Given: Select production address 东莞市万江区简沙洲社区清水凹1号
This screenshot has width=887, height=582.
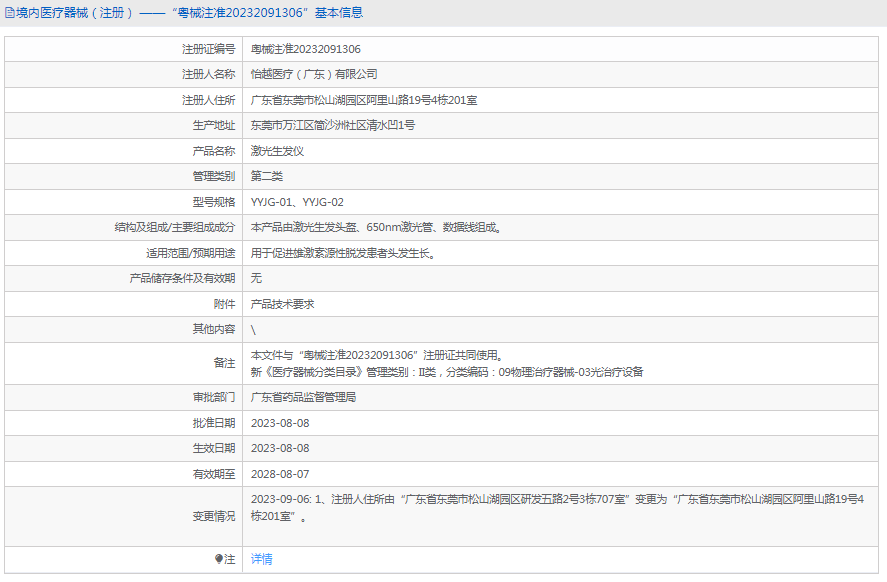Looking at the screenshot, I should [x=333, y=126].
